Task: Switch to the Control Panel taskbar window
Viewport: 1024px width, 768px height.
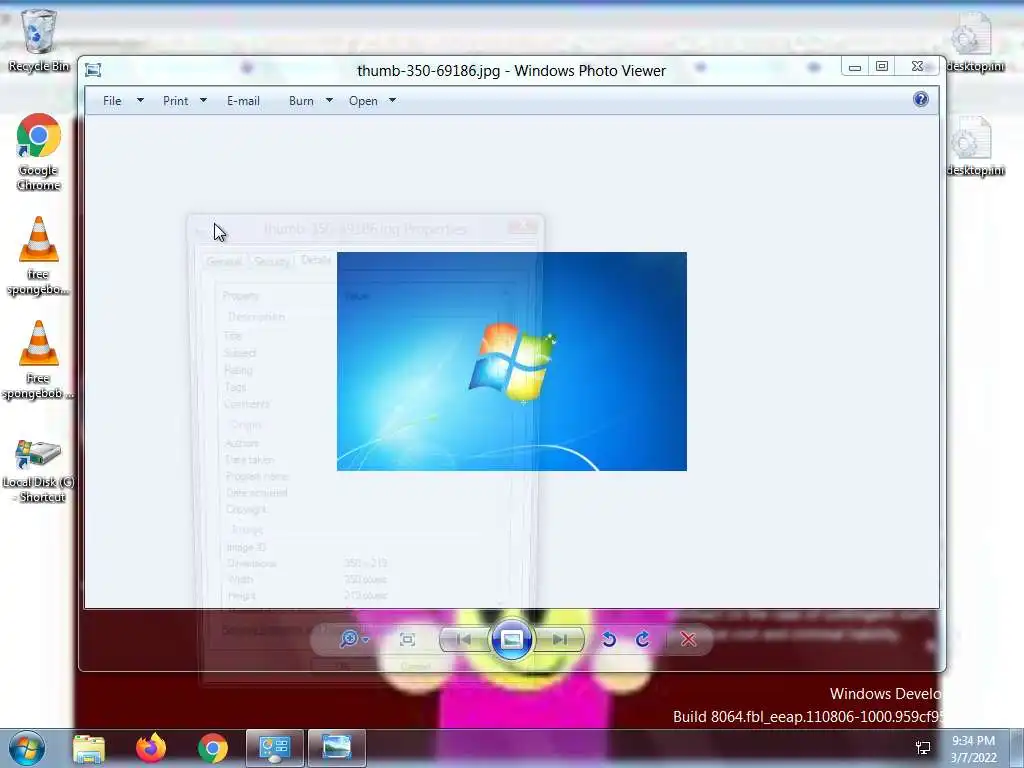Action: (x=275, y=748)
